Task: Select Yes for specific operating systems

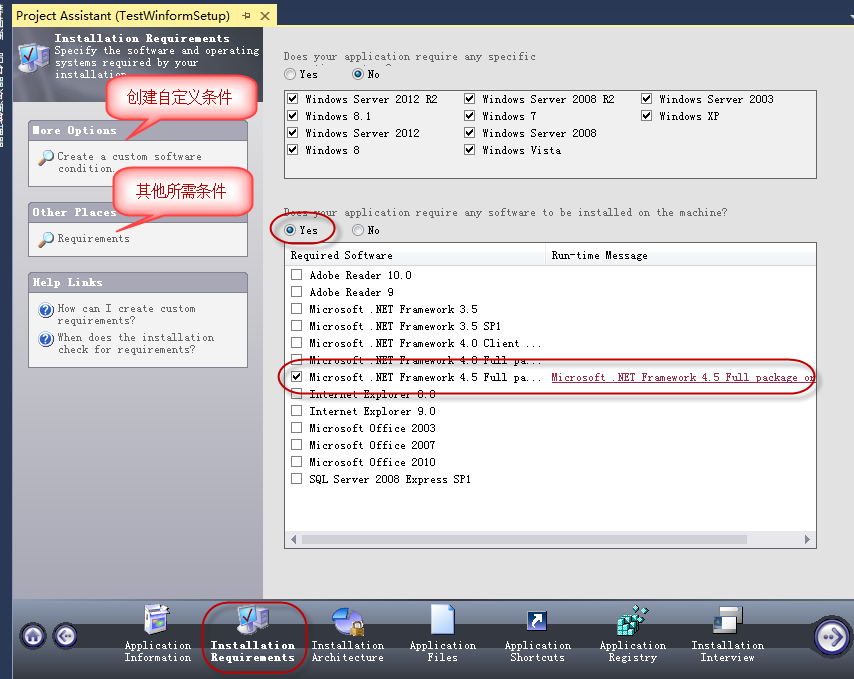Action: (290, 74)
